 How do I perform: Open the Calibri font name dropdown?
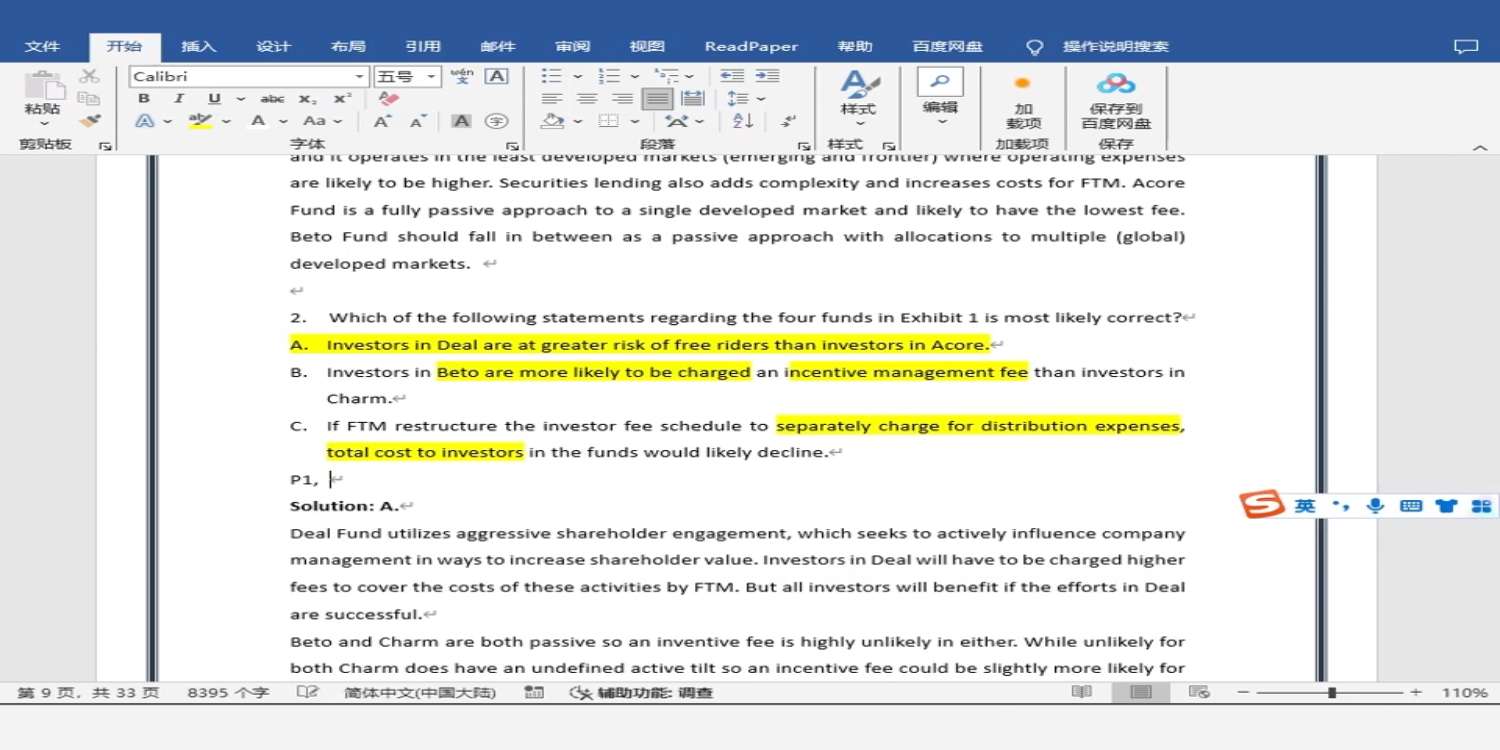pyautogui.click(x=360, y=76)
